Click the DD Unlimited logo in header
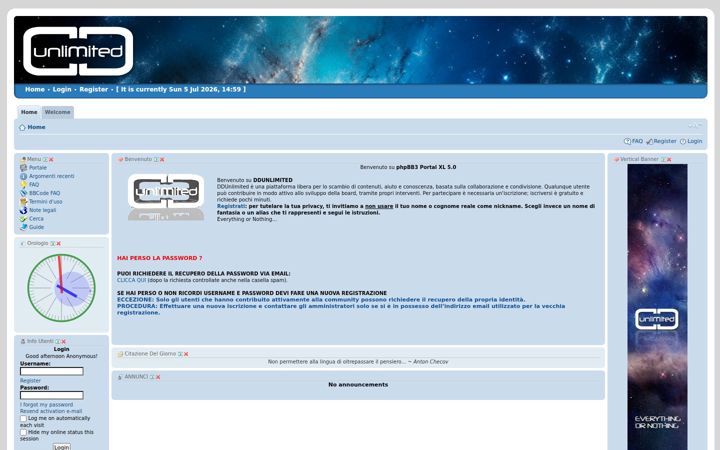Image resolution: width=720 pixels, height=450 pixels. (x=78, y=51)
